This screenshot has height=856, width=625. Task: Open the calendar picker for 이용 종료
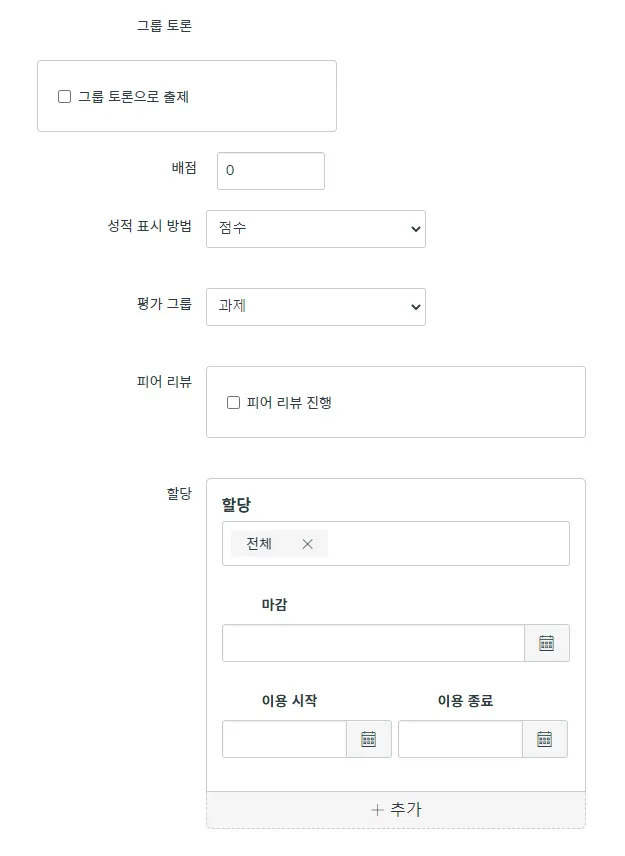pyautogui.click(x=544, y=739)
